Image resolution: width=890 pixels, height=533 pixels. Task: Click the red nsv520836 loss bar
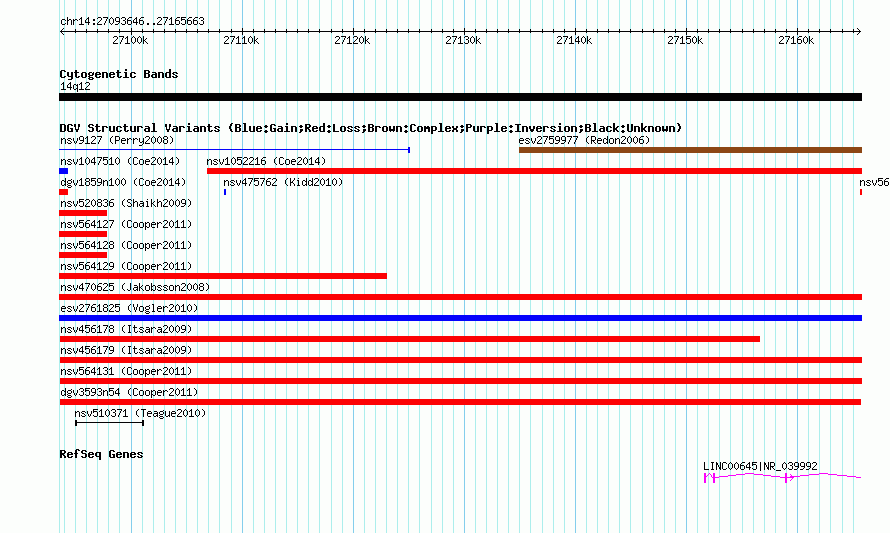click(83, 213)
